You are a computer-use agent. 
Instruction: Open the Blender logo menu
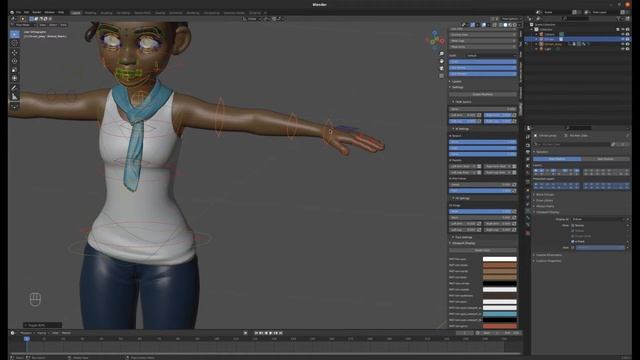pyautogui.click(x=12, y=12)
